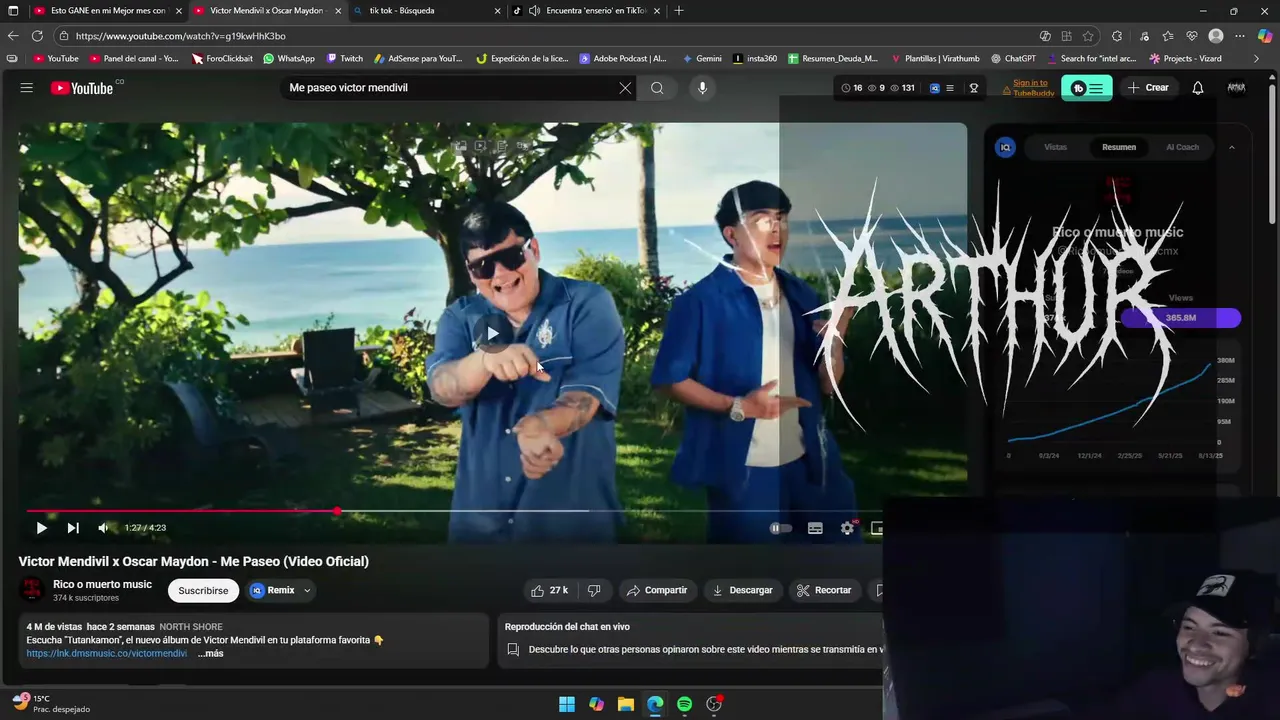Switch to the Vistas tab
Image resolution: width=1280 pixels, height=720 pixels.
(1055, 147)
